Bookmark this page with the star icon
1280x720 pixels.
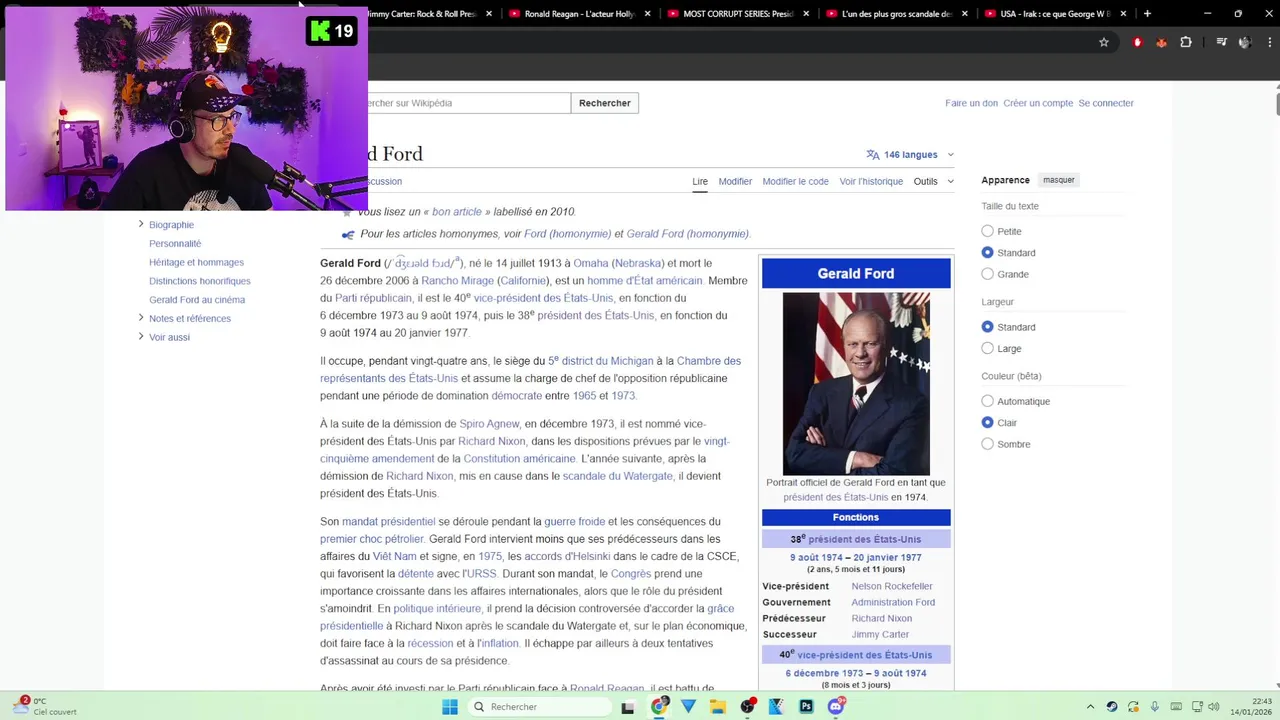(x=1104, y=42)
